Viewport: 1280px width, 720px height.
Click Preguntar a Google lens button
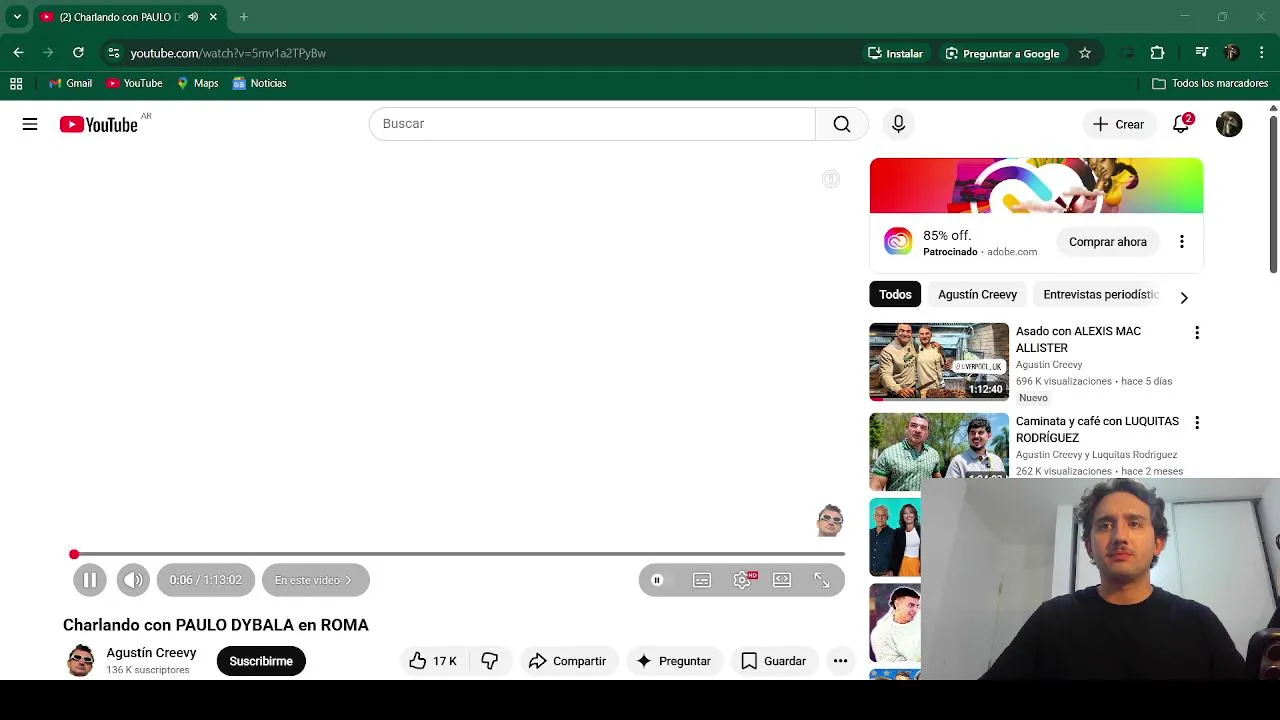[x=1002, y=53]
